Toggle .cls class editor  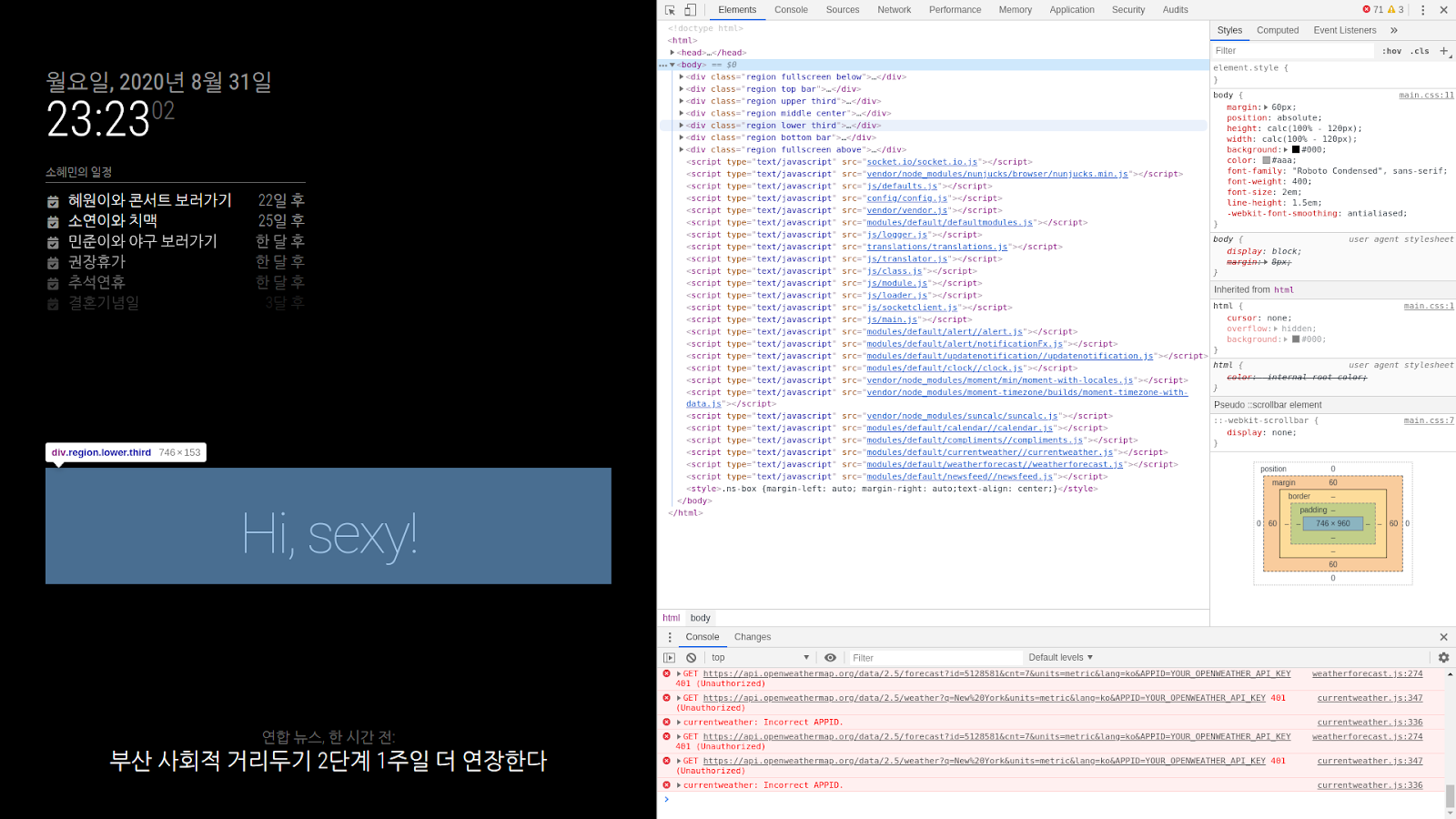click(x=1420, y=52)
